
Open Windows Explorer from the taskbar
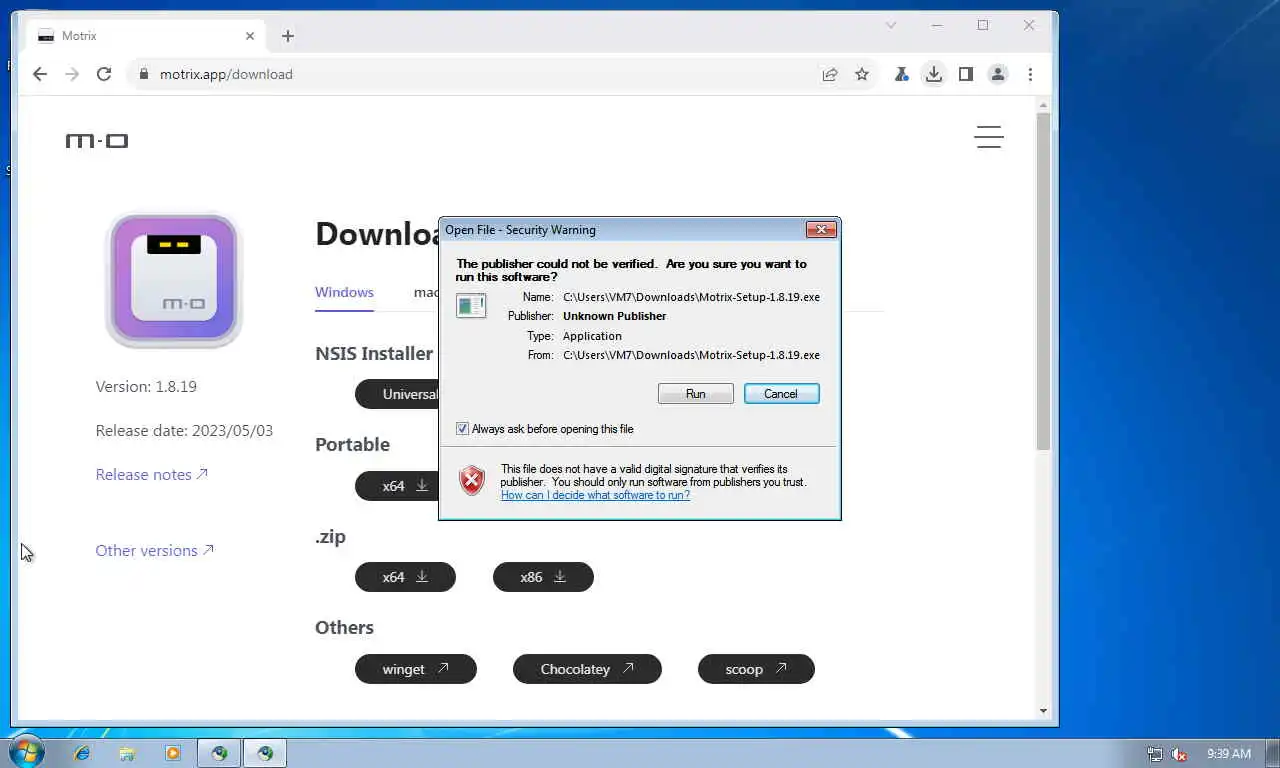pos(127,753)
